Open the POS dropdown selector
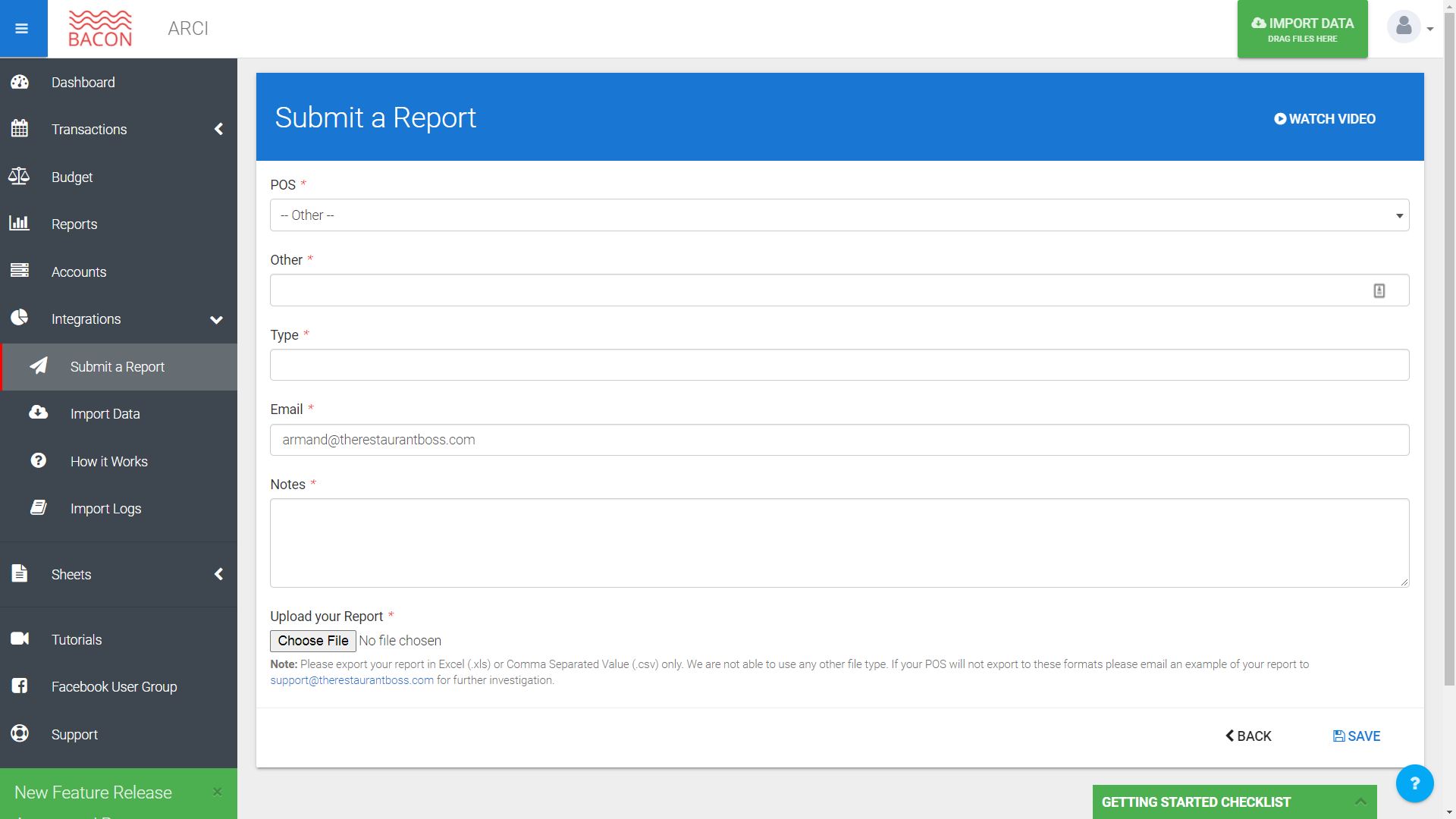The height and width of the screenshot is (819, 1456). (x=839, y=215)
